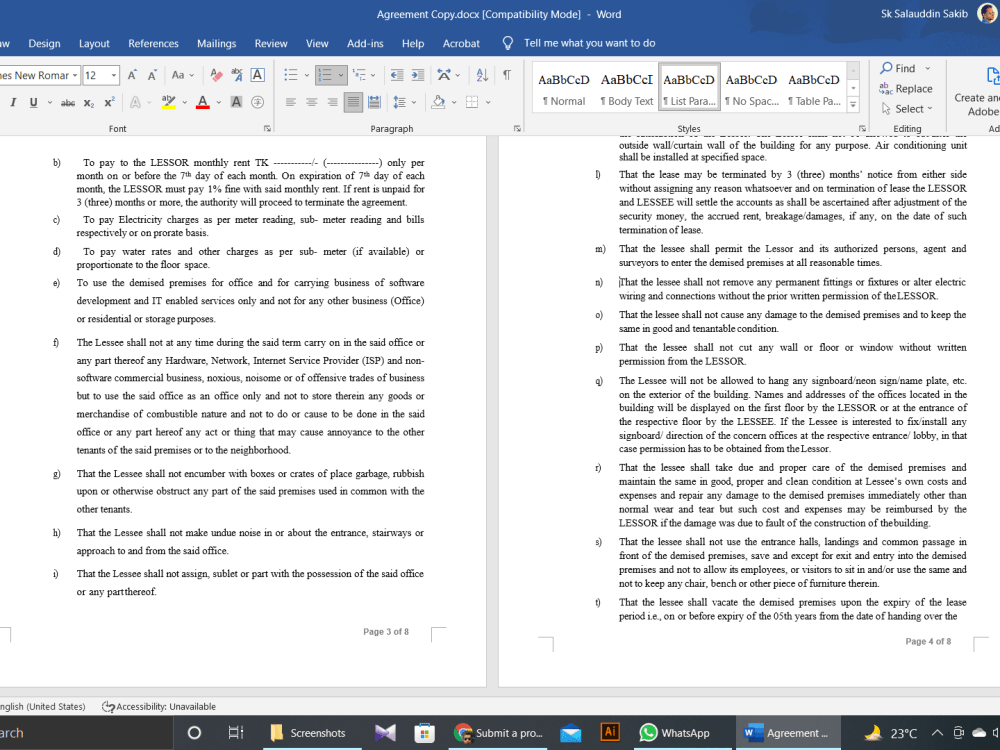The height and width of the screenshot is (750, 1000).
Task: Click the Distributed alignment icon
Action: click(x=374, y=102)
